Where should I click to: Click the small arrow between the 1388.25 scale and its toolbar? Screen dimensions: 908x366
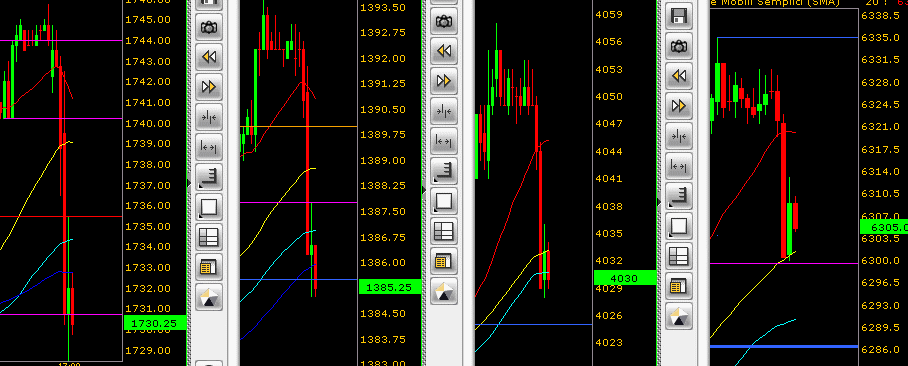click(x=424, y=189)
